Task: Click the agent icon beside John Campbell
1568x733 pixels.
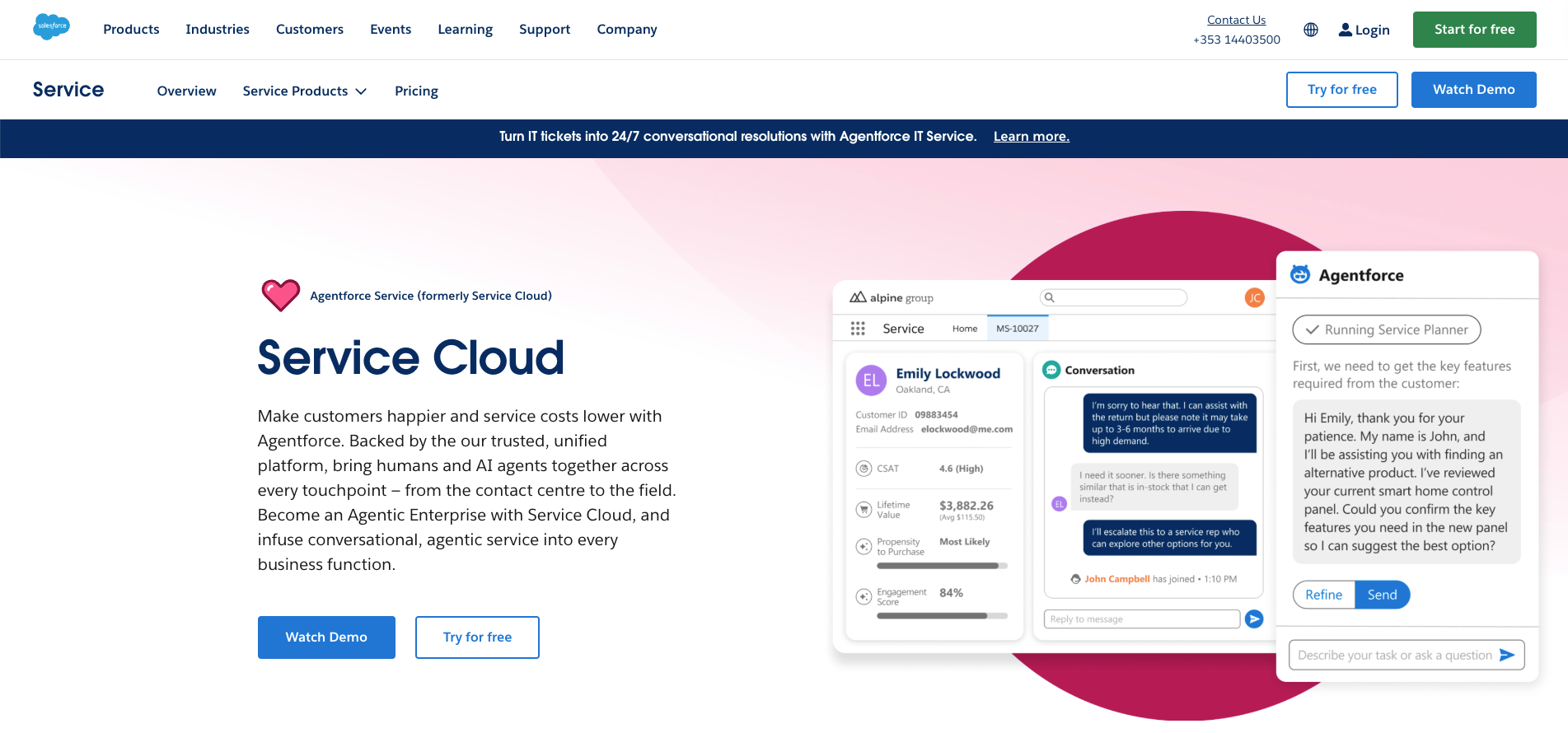Action: tap(1075, 579)
